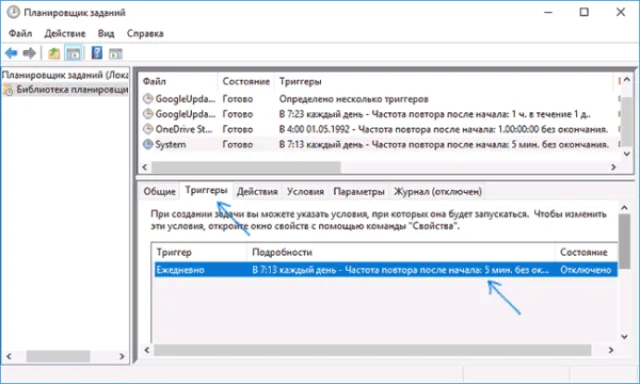Click the details pane vertical scroll up arrow
Screen dimensions: 640x384
click(624, 208)
